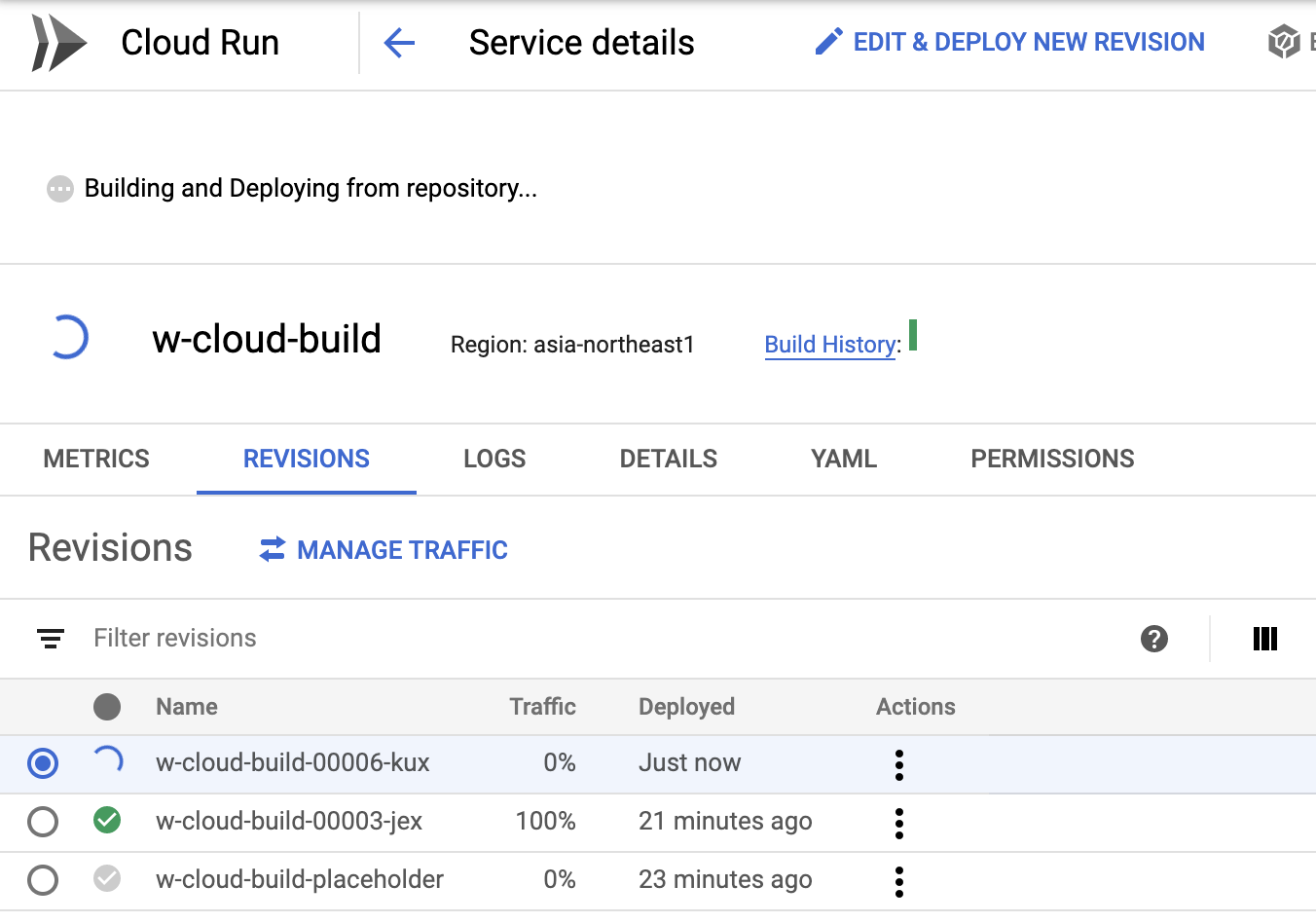
Task: Click Edit & Deploy New Revision
Action: point(1009,42)
